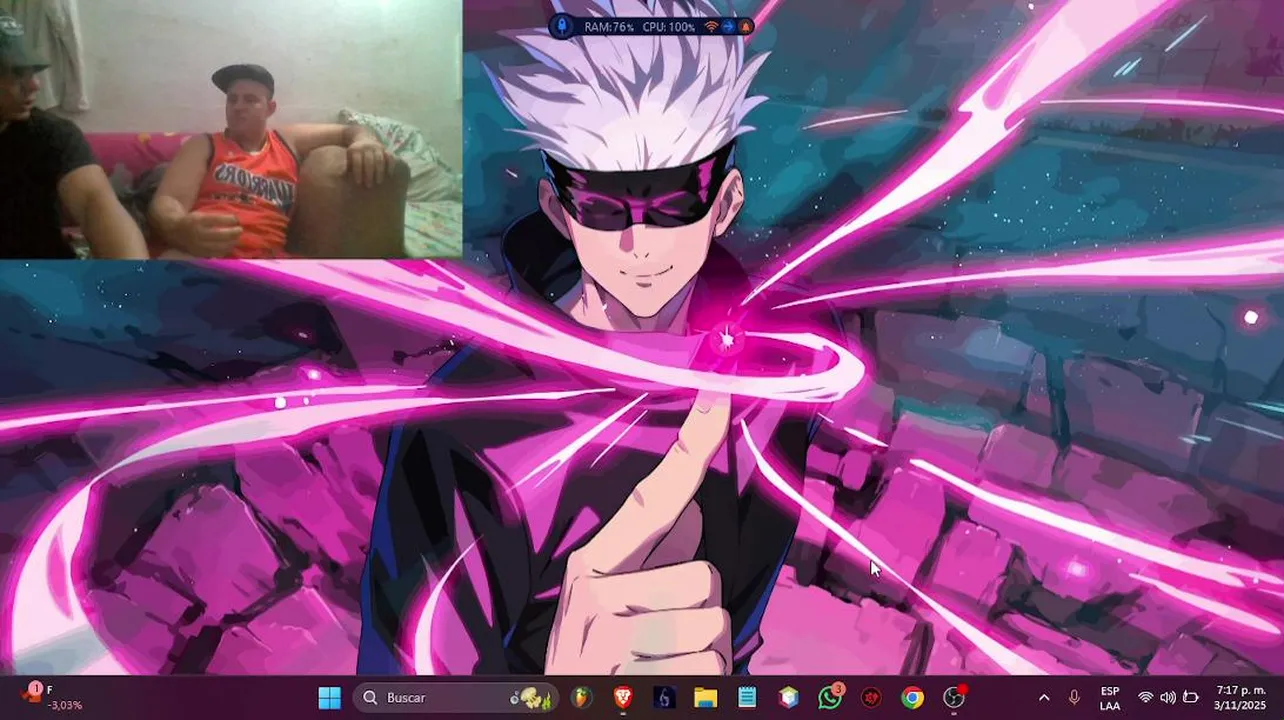
Task: Click the orange Wi-Fi icon in the widget
Action: 711,27
